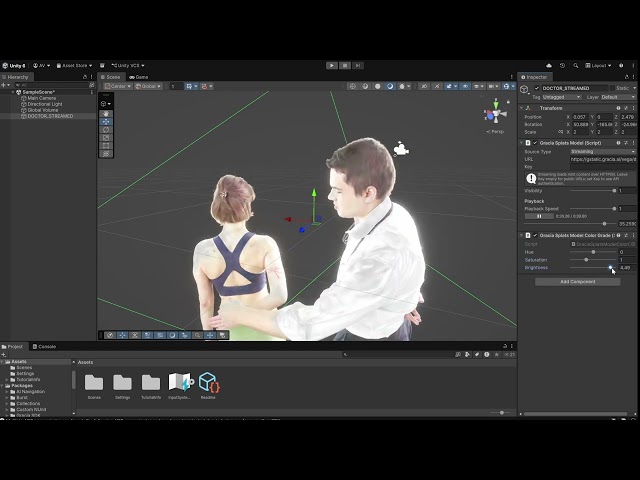Open Unity Cloud icon

coord(549,65)
